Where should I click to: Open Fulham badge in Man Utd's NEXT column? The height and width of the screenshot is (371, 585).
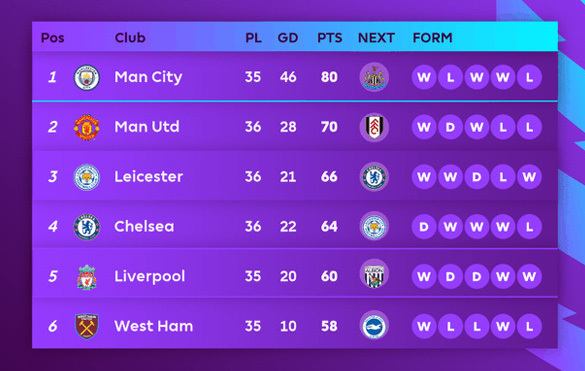pyautogui.click(x=374, y=127)
